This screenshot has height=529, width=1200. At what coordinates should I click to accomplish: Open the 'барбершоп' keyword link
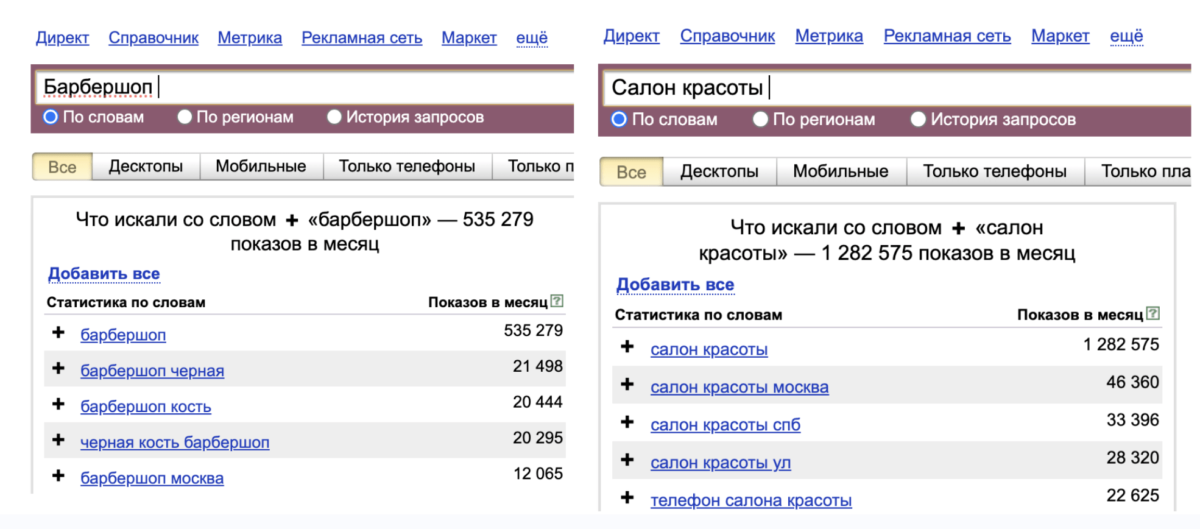click(123, 335)
